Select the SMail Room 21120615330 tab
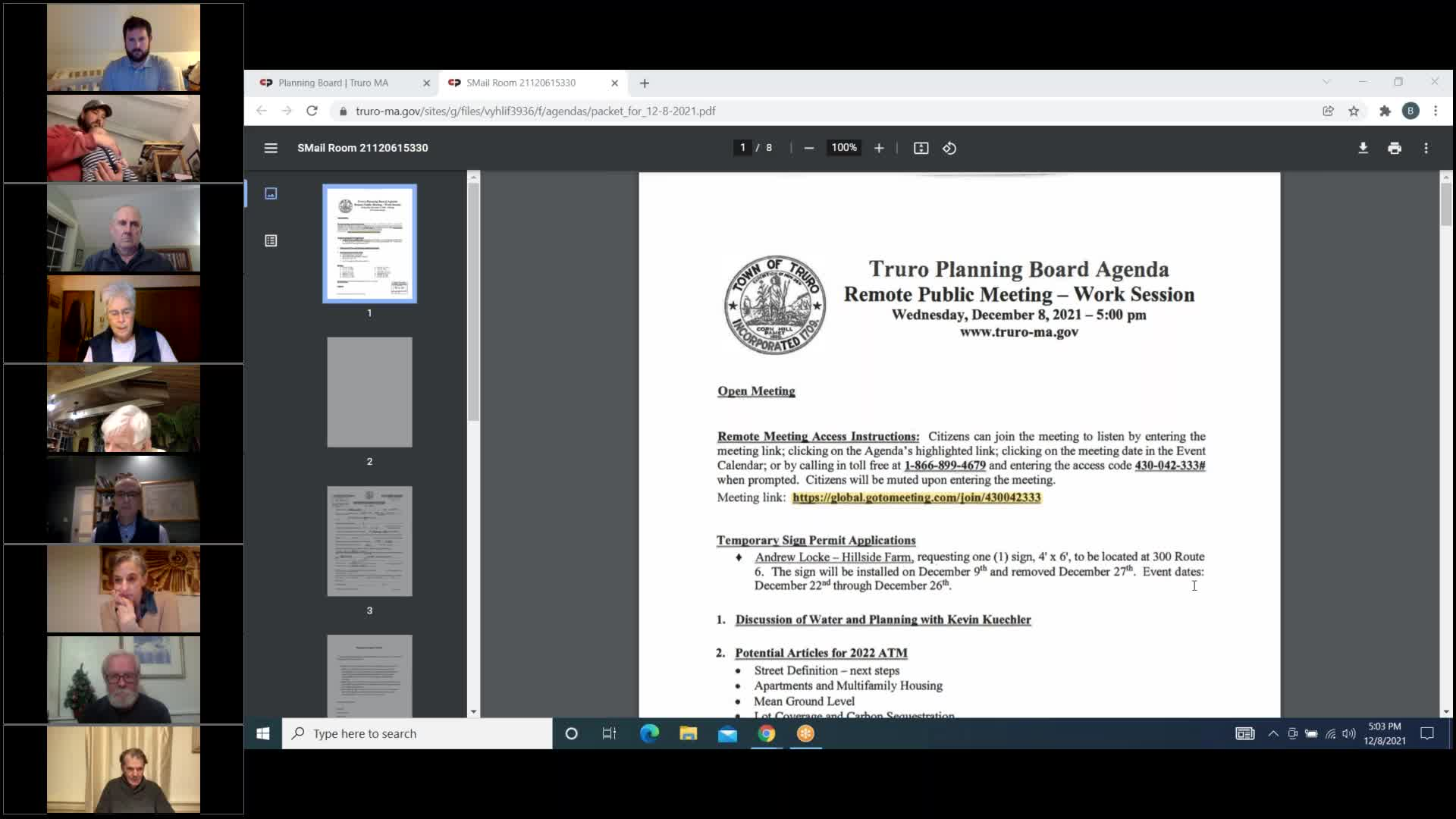The height and width of the screenshot is (819, 1456). point(523,83)
